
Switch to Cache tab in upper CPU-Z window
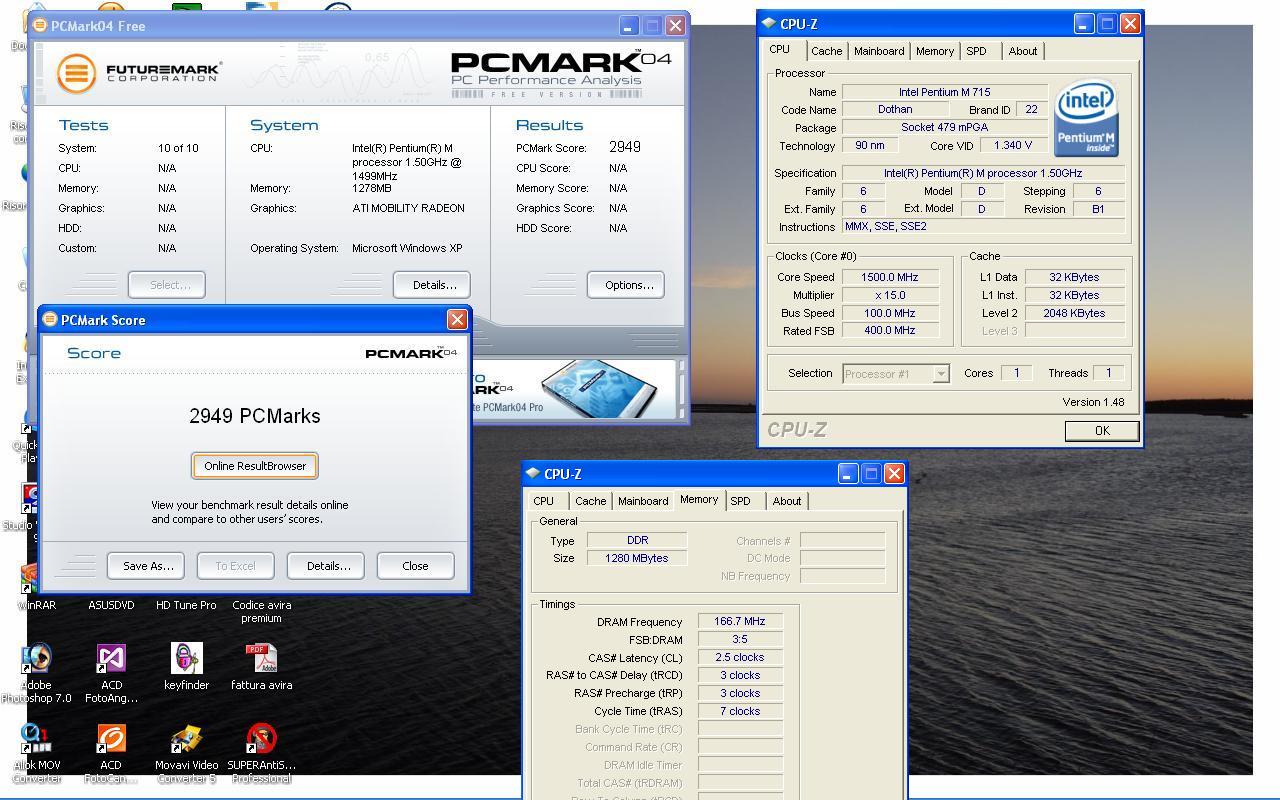[826, 51]
